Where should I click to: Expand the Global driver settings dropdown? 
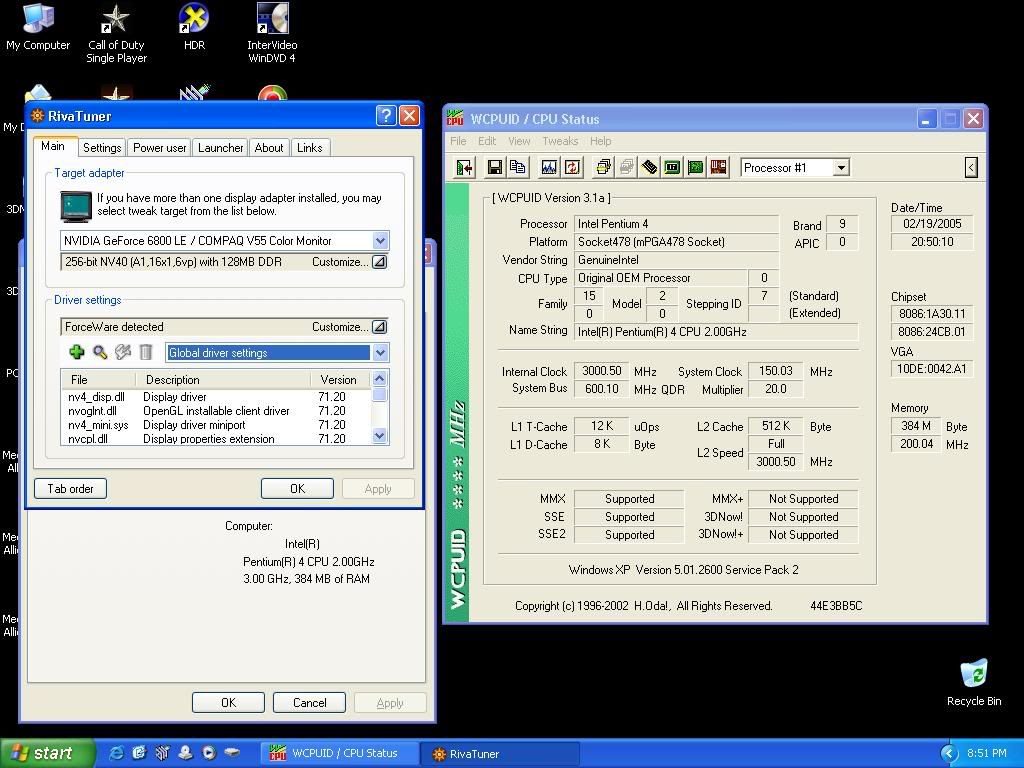pyautogui.click(x=378, y=352)
